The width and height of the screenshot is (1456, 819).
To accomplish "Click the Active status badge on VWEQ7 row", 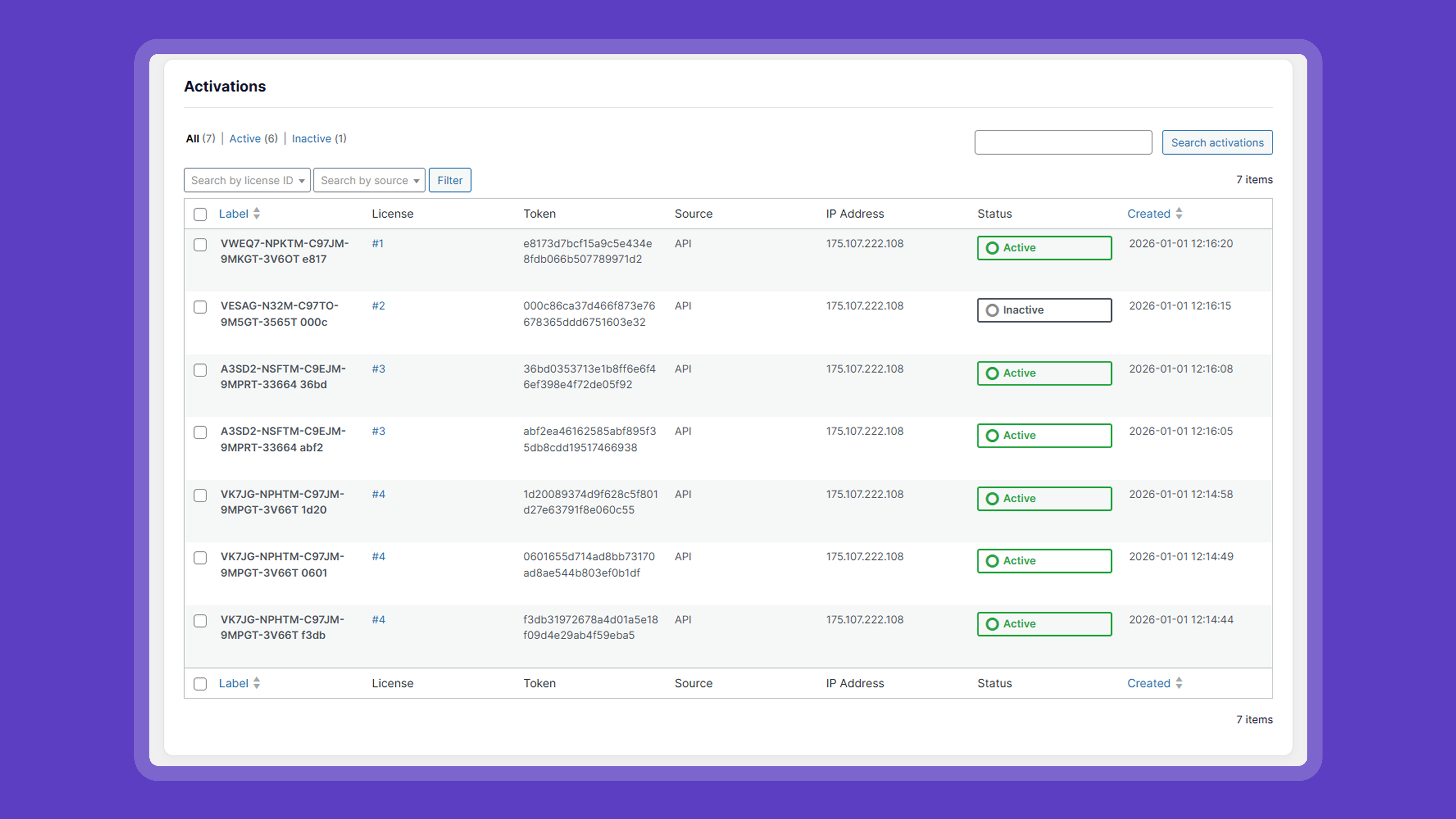I will pyautogui.click(x=1043, y=248).
